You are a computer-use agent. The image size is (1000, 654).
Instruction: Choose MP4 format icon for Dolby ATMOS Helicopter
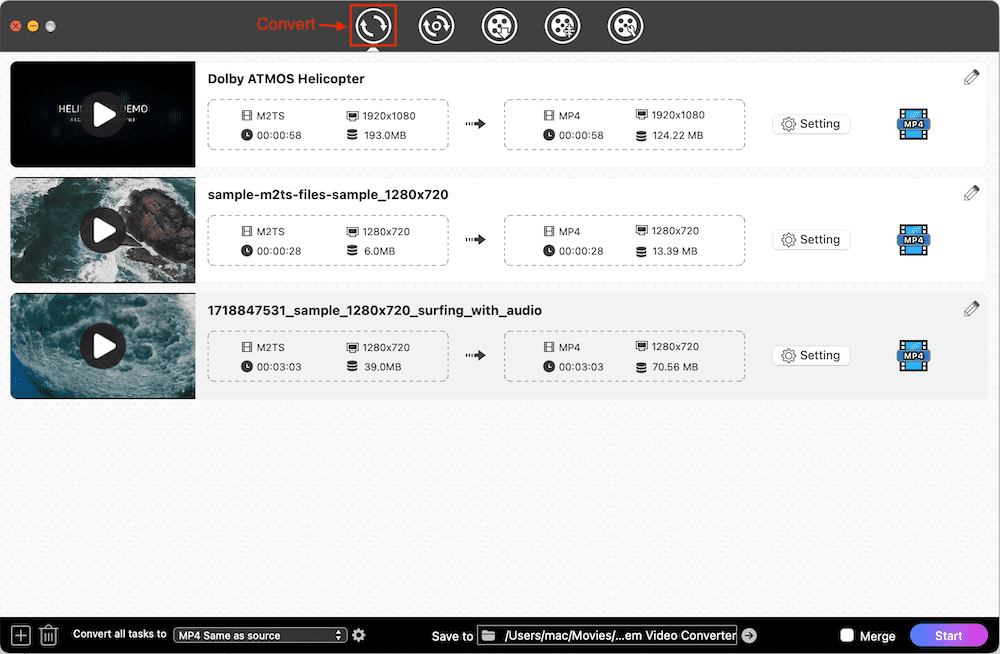(913, 124)
